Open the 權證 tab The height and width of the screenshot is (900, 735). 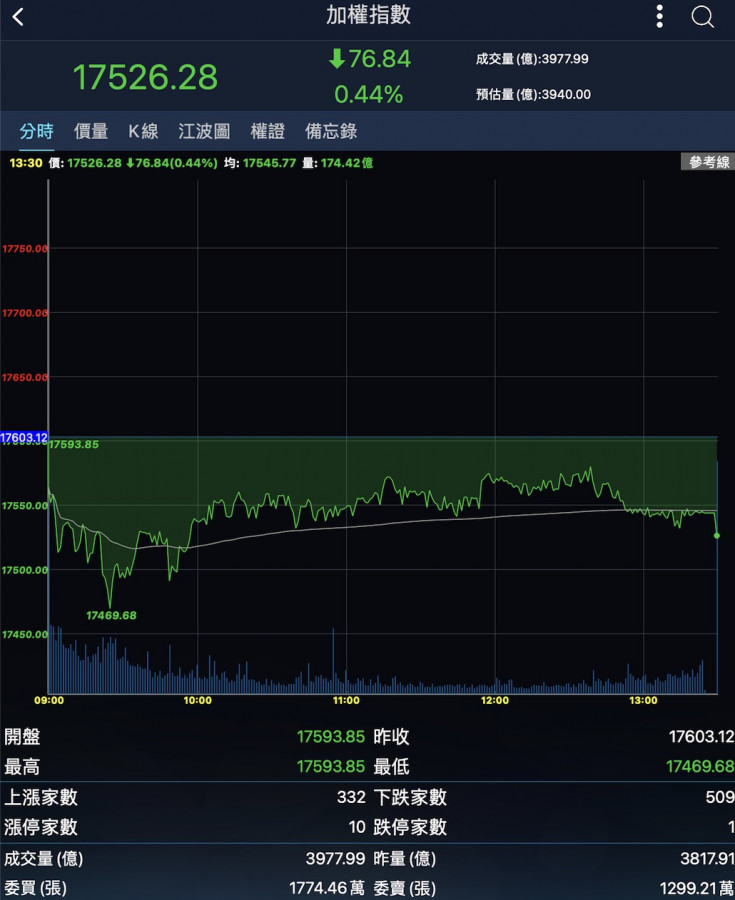(x=267, y=131)
